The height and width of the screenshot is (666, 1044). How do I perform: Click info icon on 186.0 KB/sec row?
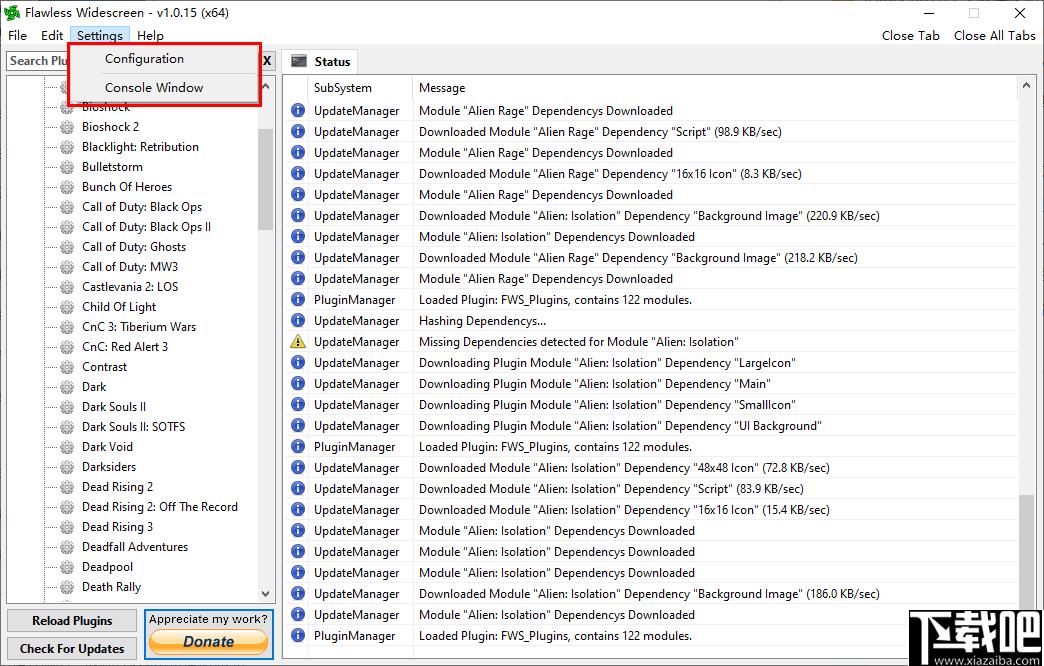[298, 593]
